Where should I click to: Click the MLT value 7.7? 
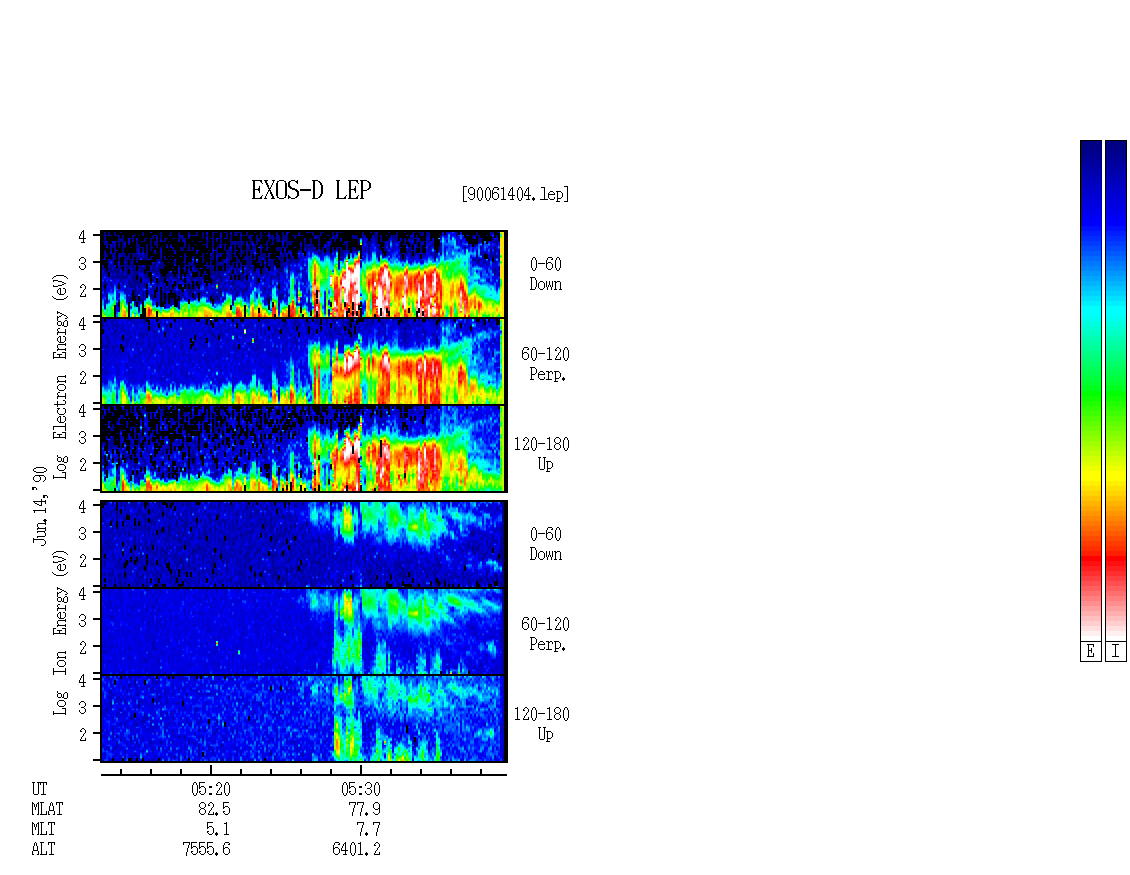click(368, 830)
